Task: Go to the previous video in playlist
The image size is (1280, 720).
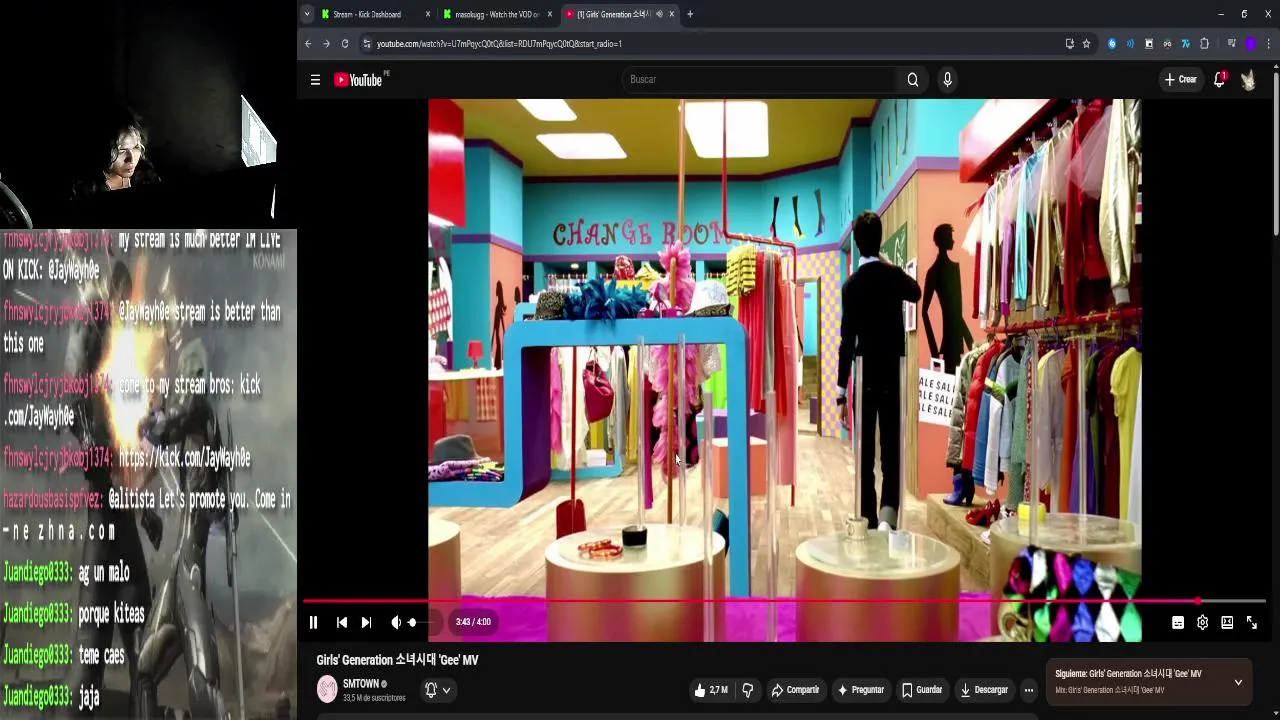Action: coord(341,622)
